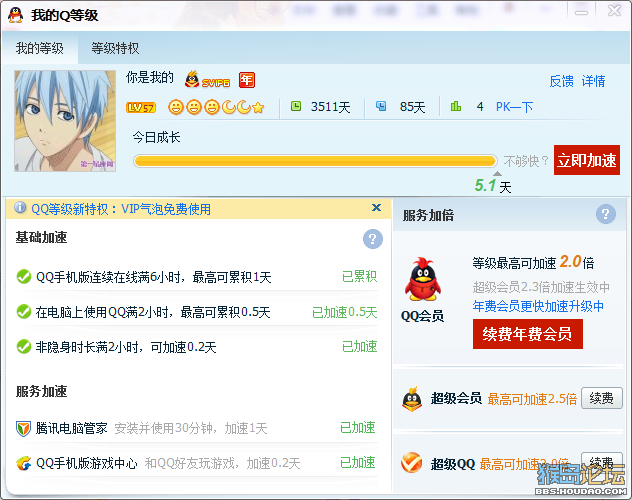
Task: Click the green ranking bar-chart icon
Action: click(x=456, y=106)
